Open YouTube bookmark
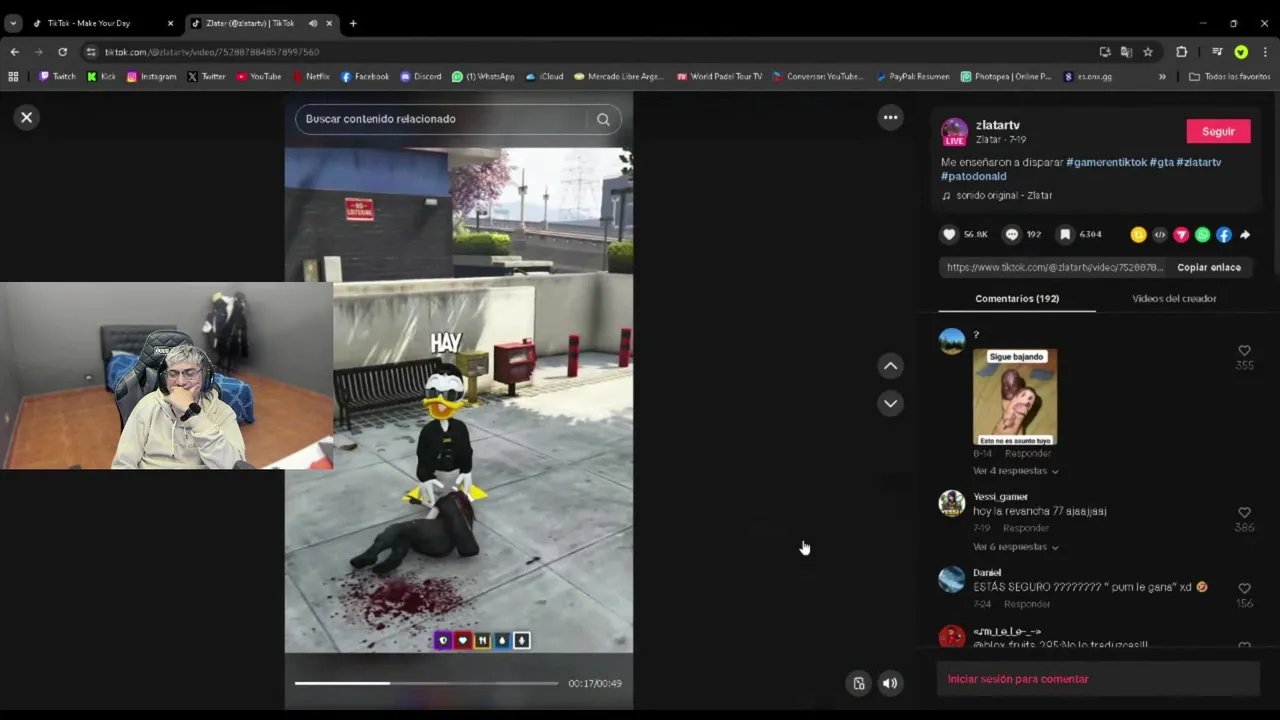Image resolution: width=1280 pixels, height=720 pixels. point(259,76)
